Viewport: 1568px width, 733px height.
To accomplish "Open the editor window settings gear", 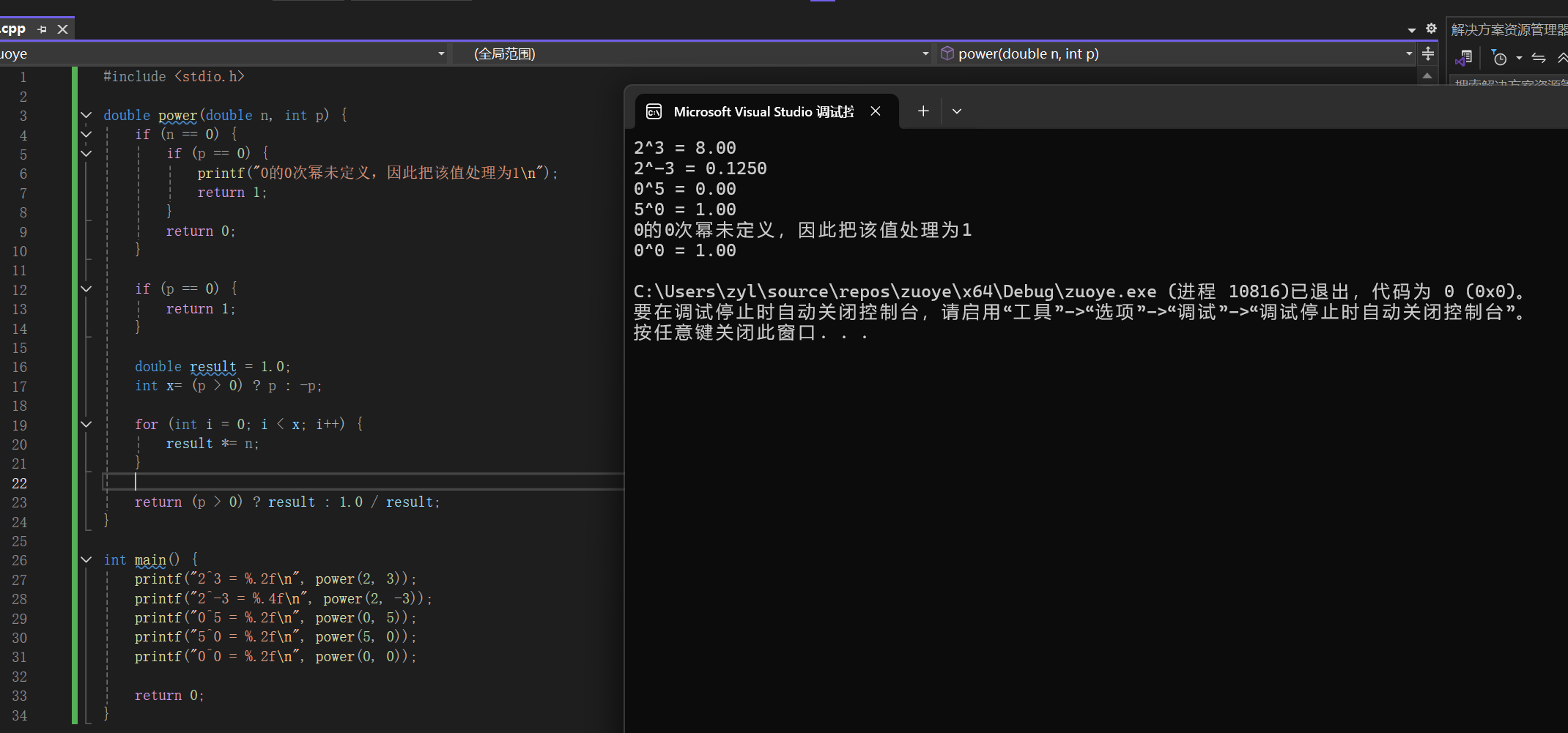I will 1431,29.
